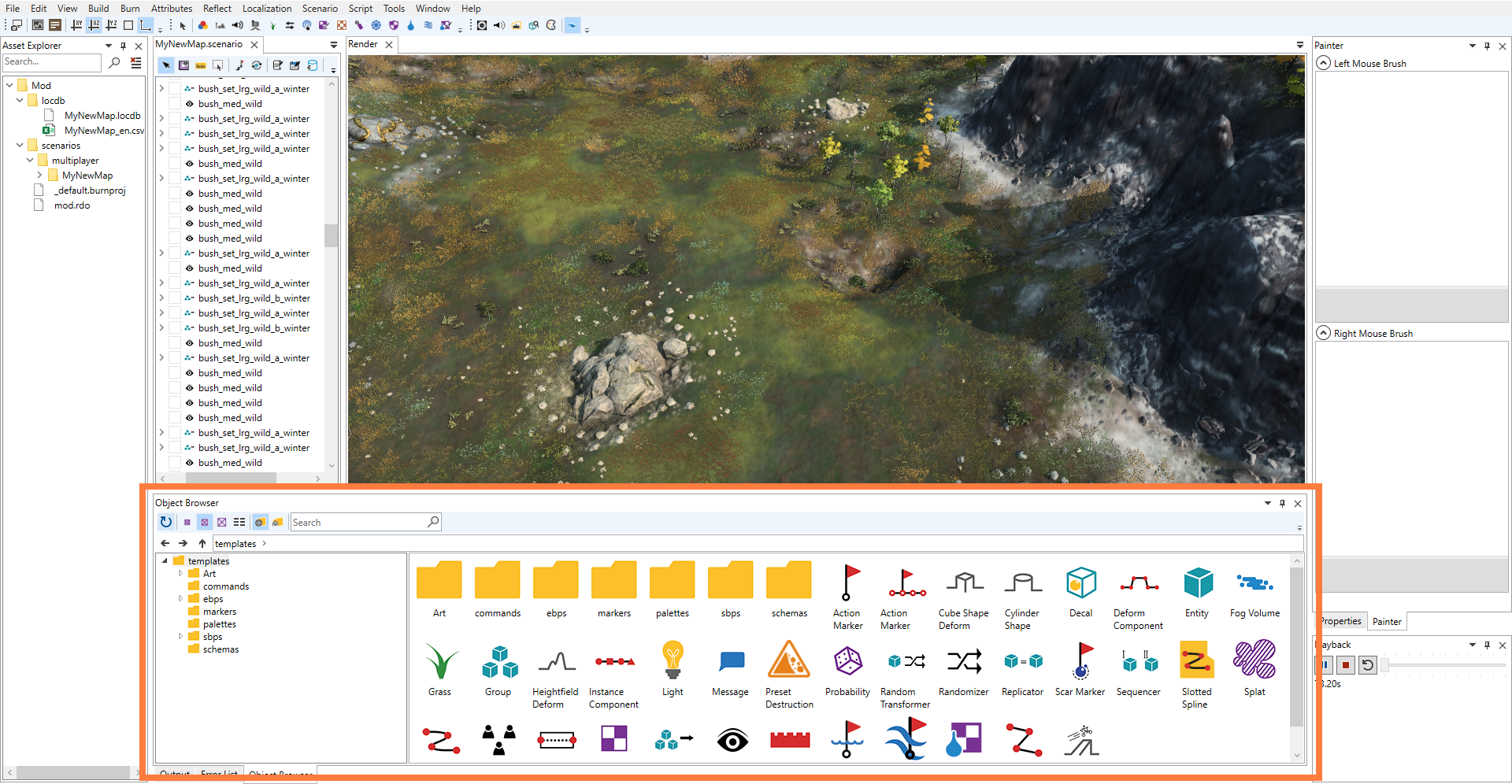Expand the MyNewMap folder in Asset Explorer
The height and width of the screenshot is (784, 1512).
coord(39,175)
